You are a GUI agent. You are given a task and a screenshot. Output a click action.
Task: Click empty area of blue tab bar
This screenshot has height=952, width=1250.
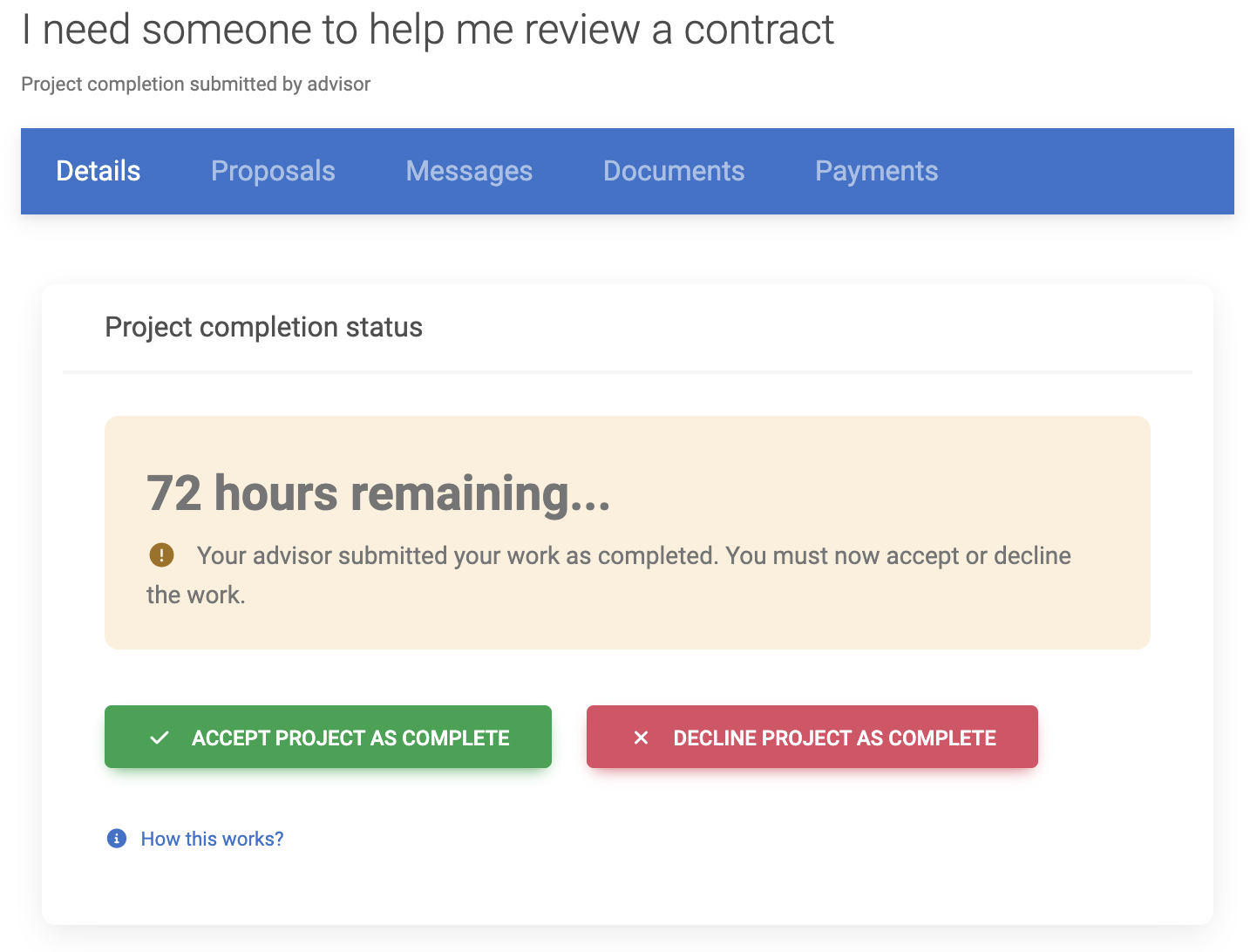pyautogui.click(x=1090, y=171)
